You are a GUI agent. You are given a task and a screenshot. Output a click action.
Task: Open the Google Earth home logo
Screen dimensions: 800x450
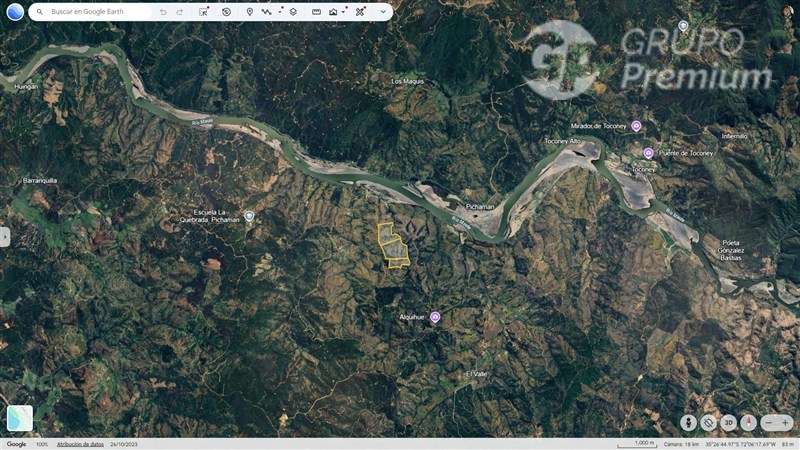[x=15, y=11]
